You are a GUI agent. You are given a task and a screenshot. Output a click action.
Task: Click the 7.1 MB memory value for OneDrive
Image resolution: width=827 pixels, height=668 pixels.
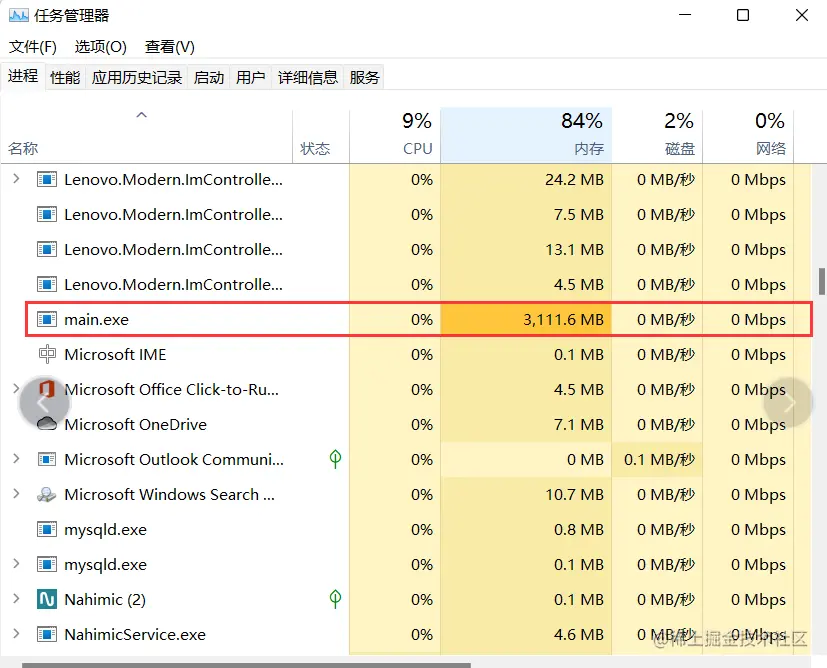[579, 424]
